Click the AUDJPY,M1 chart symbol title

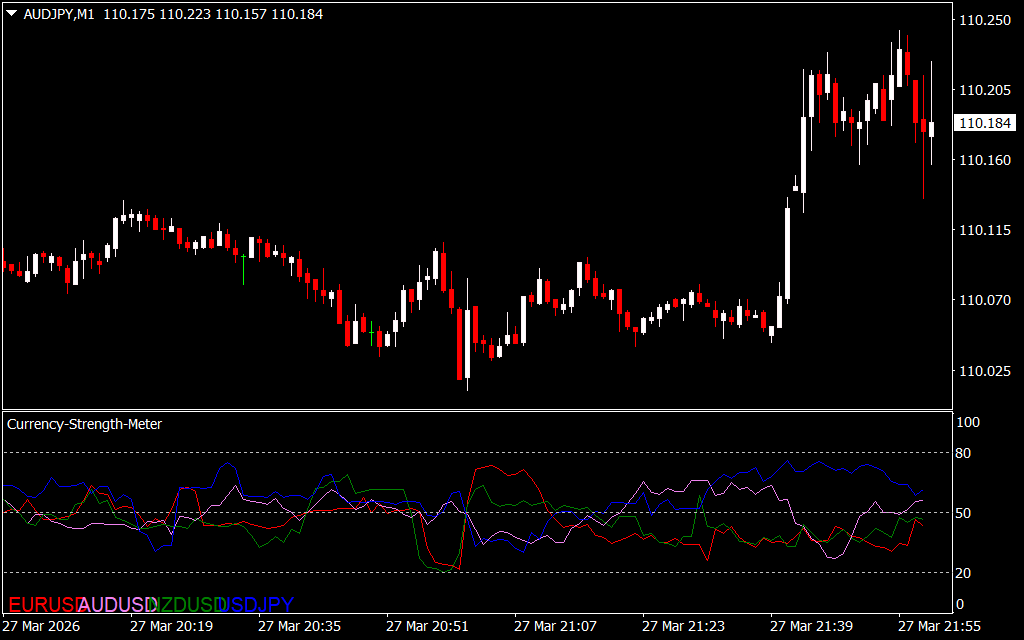(x=62, y=15)
